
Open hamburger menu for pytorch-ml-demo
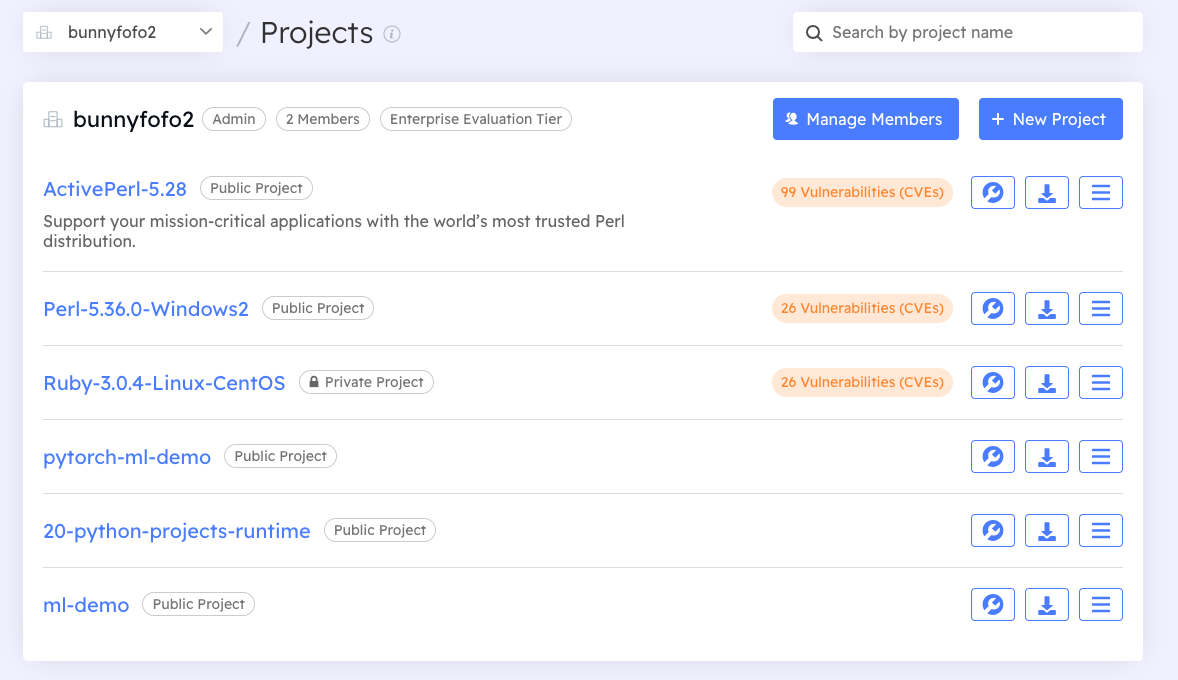[x=1100, y=456]
